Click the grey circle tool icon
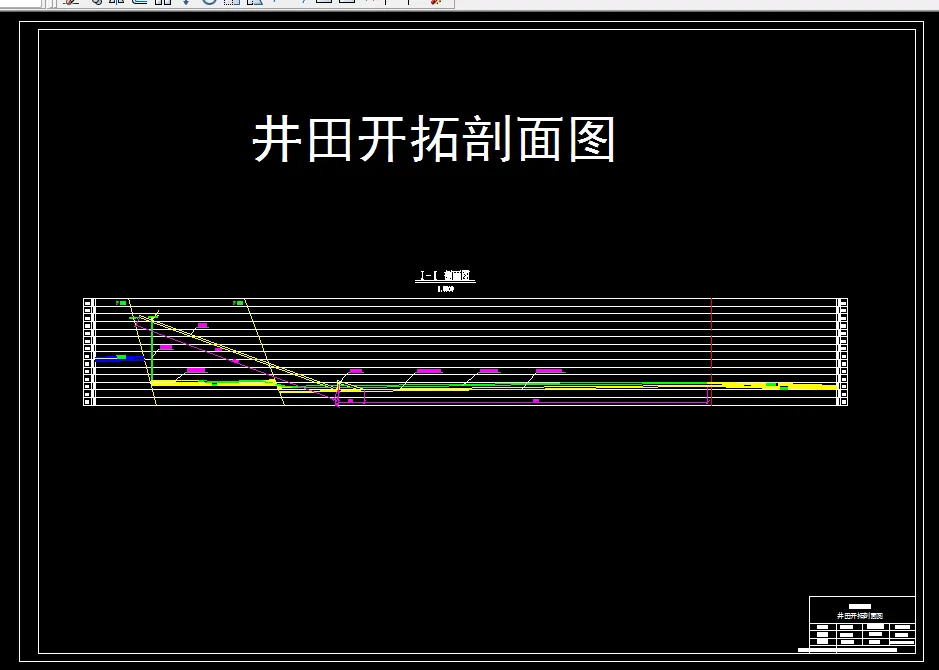 point(96,5)
